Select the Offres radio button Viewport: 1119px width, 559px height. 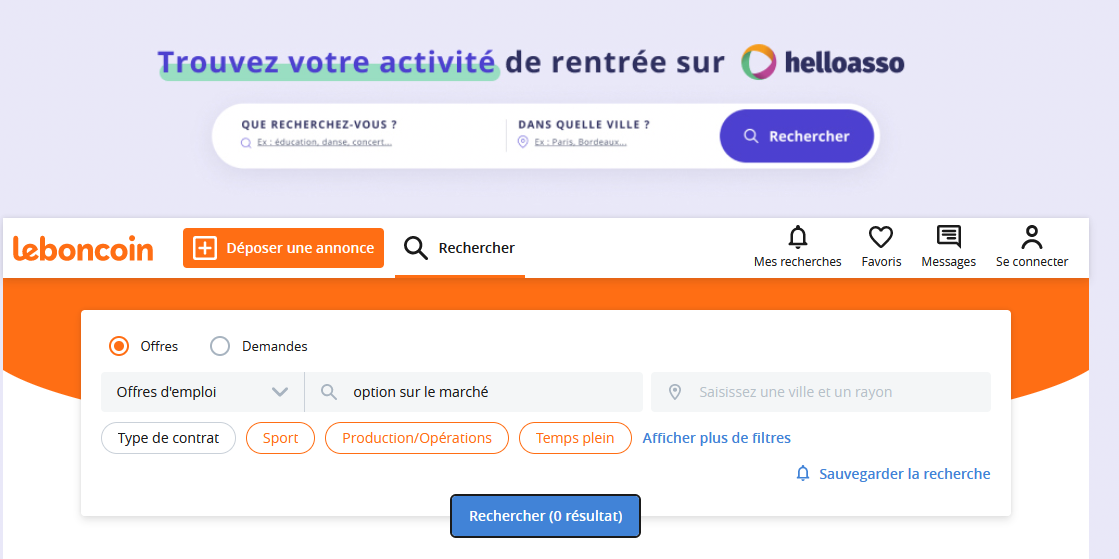coord(119,346)
